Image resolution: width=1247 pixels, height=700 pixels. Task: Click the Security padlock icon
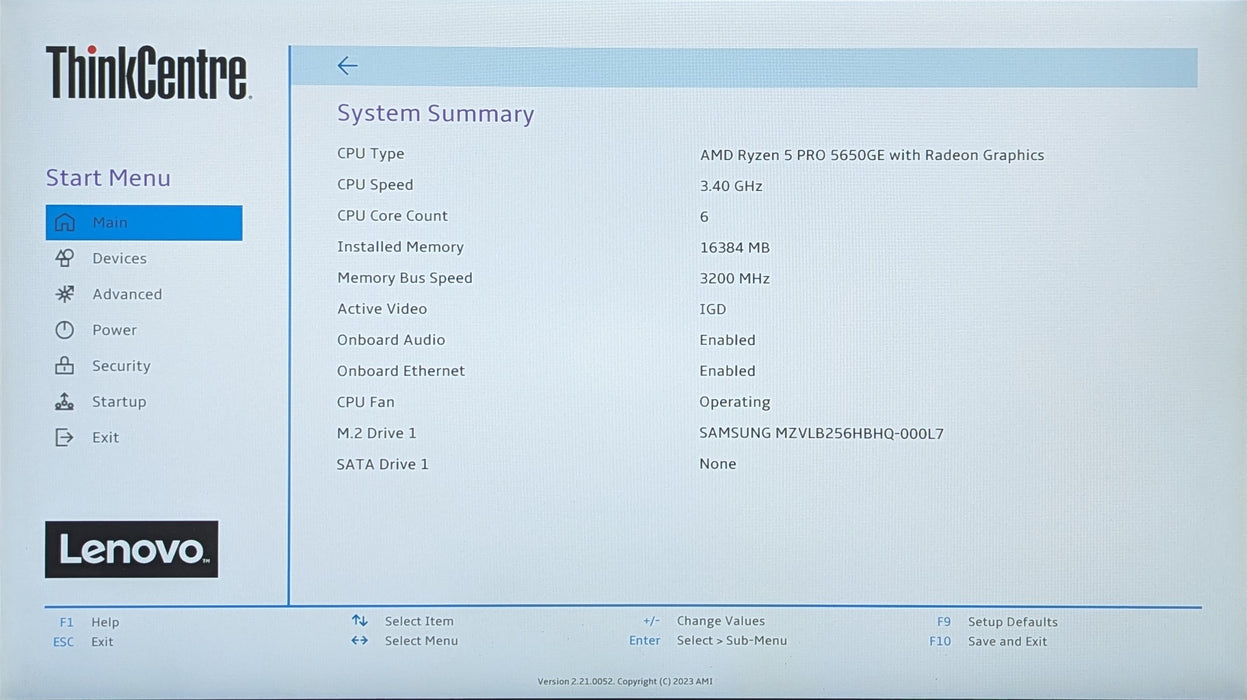(65, 366)
